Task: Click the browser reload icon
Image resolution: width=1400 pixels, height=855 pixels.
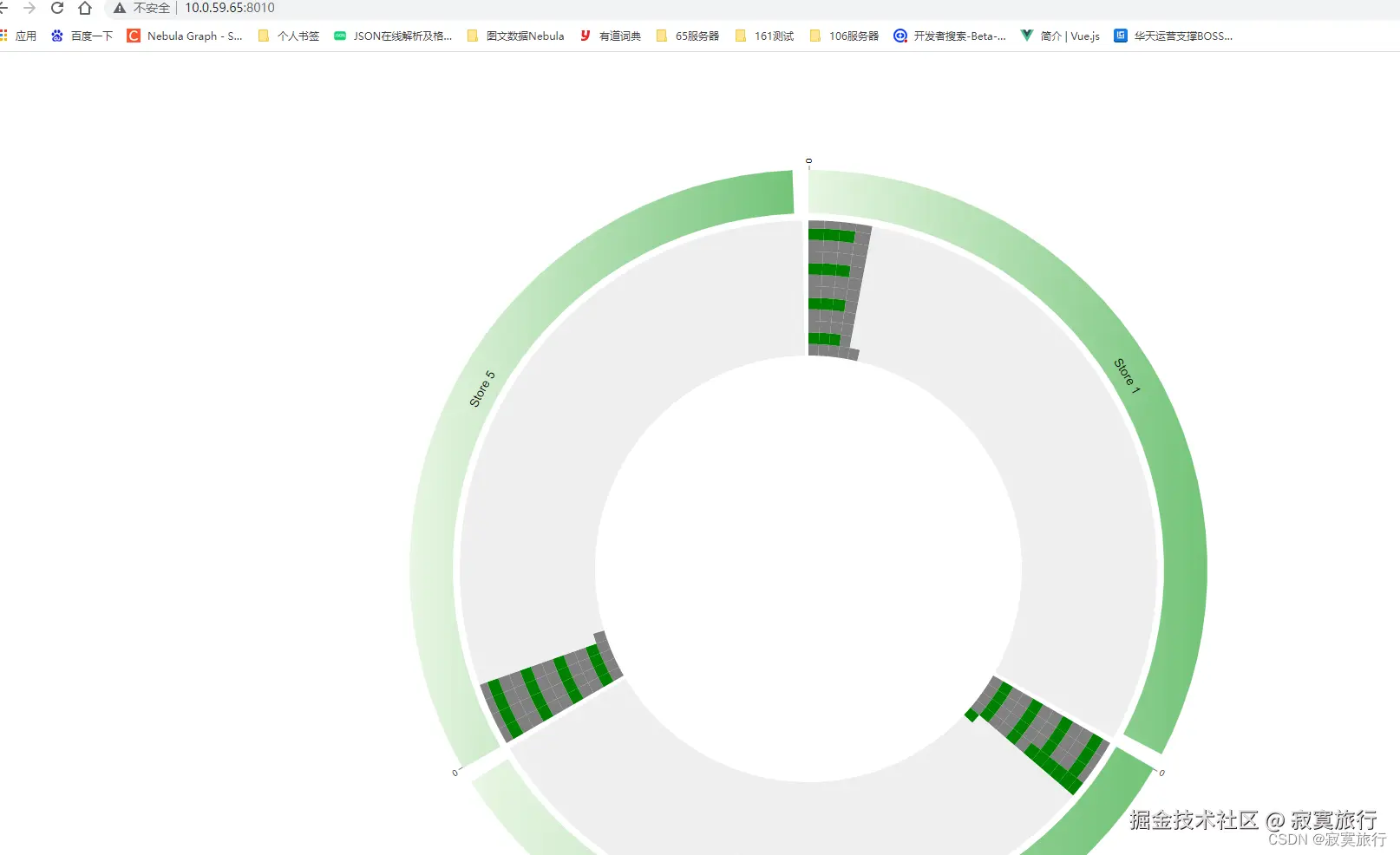Action: pyautogui.click(x=57, y=8)
